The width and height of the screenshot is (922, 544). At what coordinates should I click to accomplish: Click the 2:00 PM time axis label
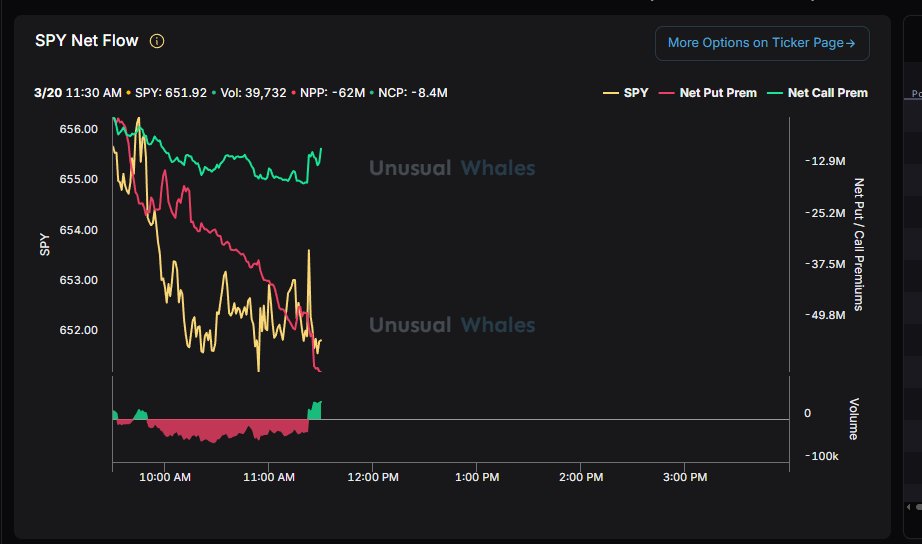point(581,477)
